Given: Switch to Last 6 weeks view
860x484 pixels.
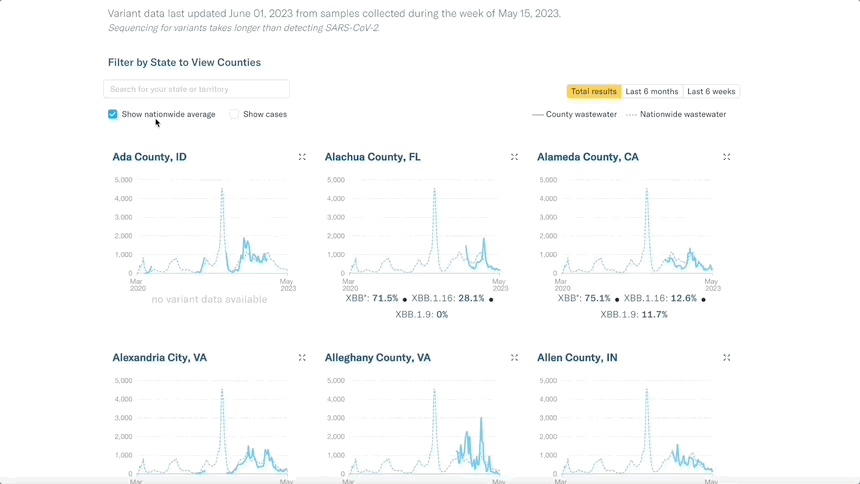Looking at the screenshot, I should [711, 92].
